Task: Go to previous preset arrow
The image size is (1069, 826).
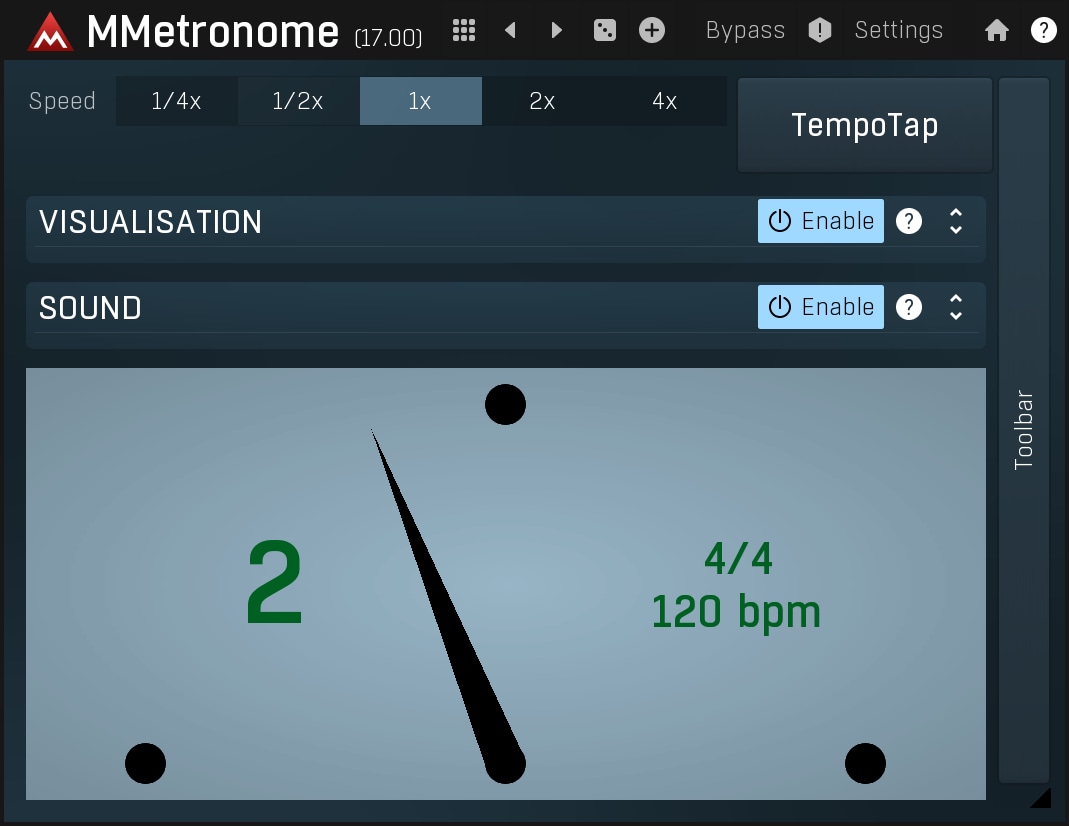Action: coord(510,30)
